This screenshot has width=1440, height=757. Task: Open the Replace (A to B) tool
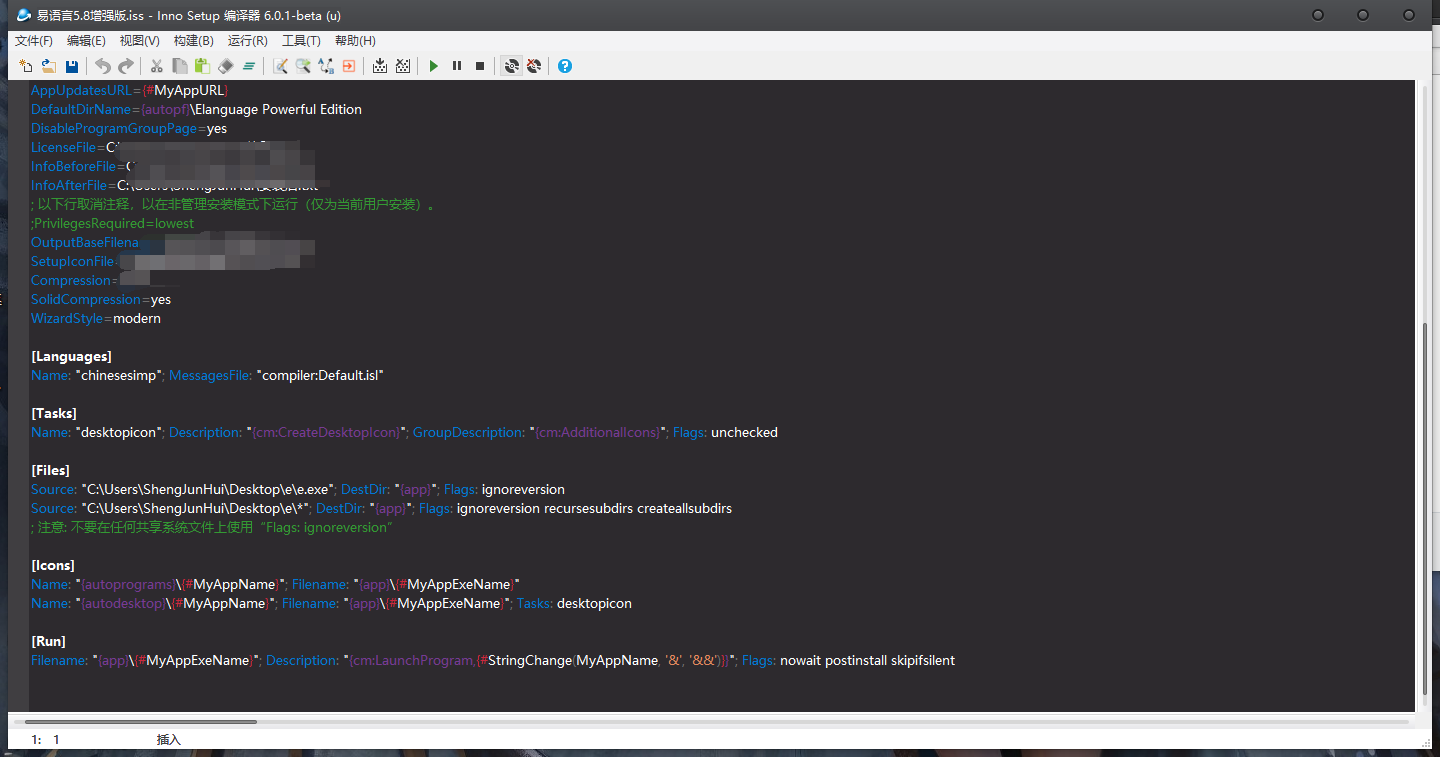(x=326, y=66)
